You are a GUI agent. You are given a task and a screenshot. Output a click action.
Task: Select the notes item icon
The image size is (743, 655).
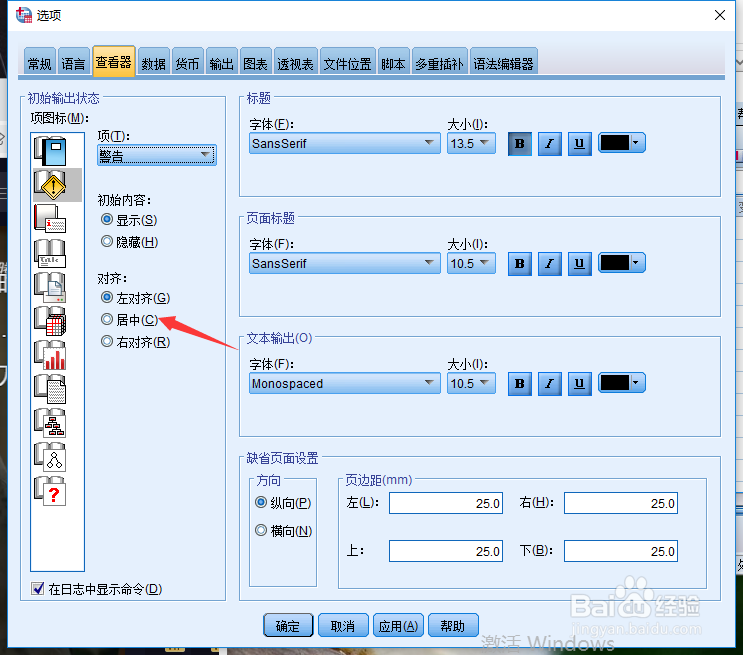tap(51, 218)
